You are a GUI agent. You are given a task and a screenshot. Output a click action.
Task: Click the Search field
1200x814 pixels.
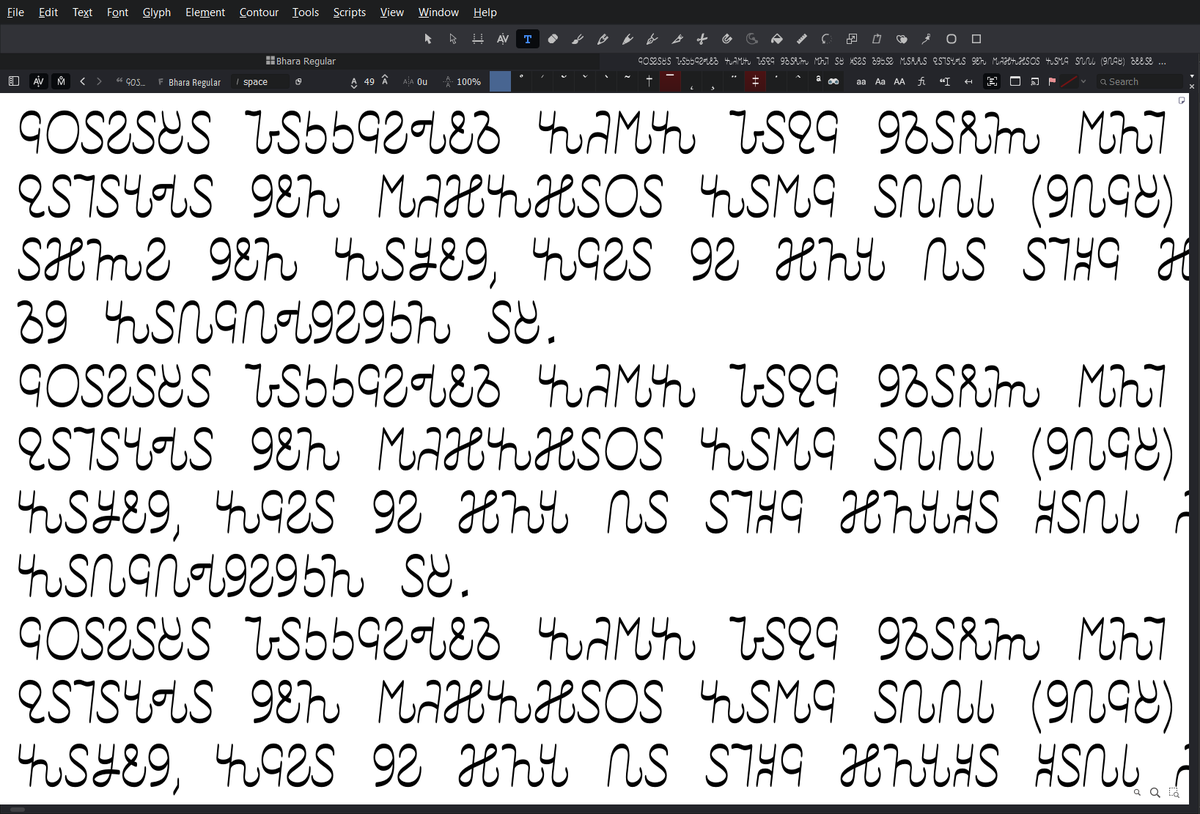click(x=1138, y=81)
